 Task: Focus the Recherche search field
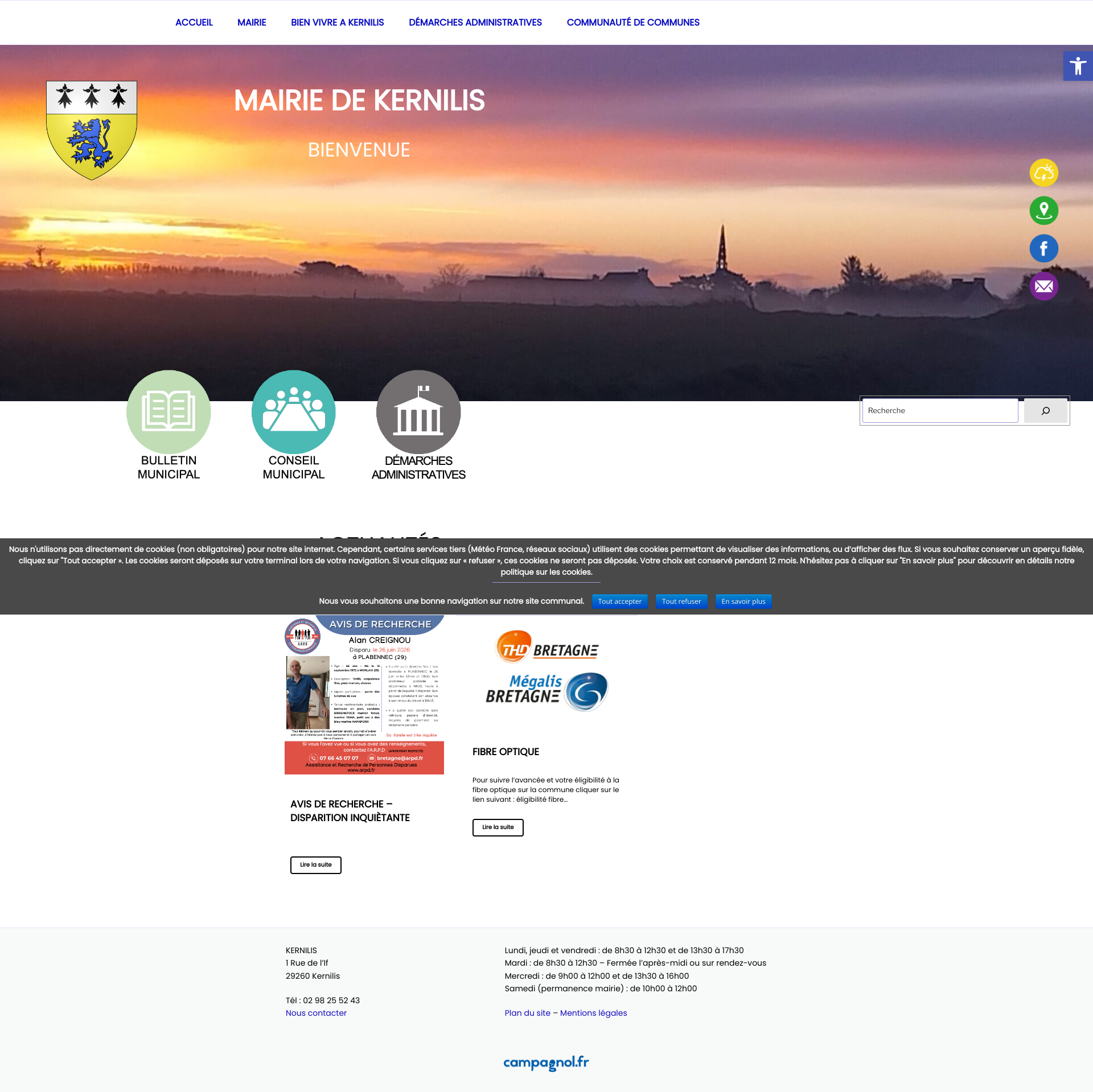(940, 411)
